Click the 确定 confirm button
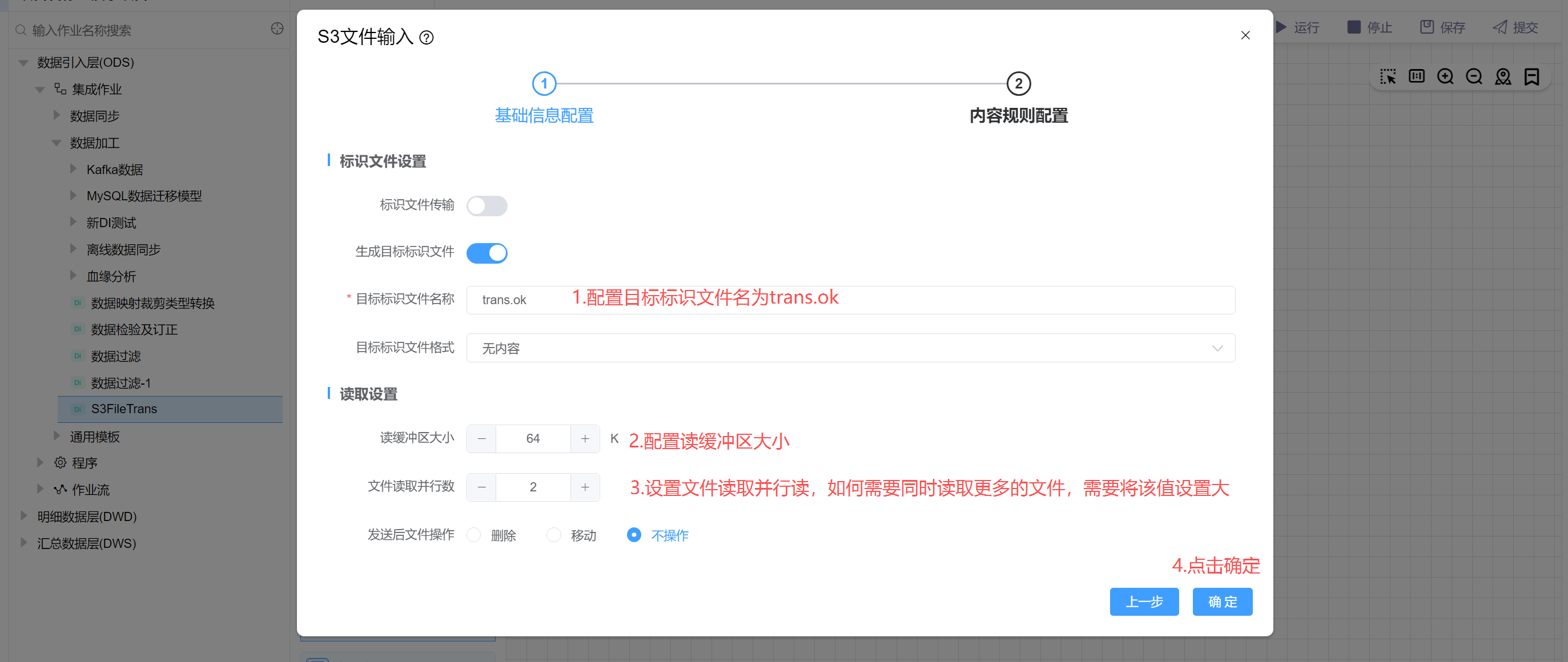1568x662 pixels. 1221,602
